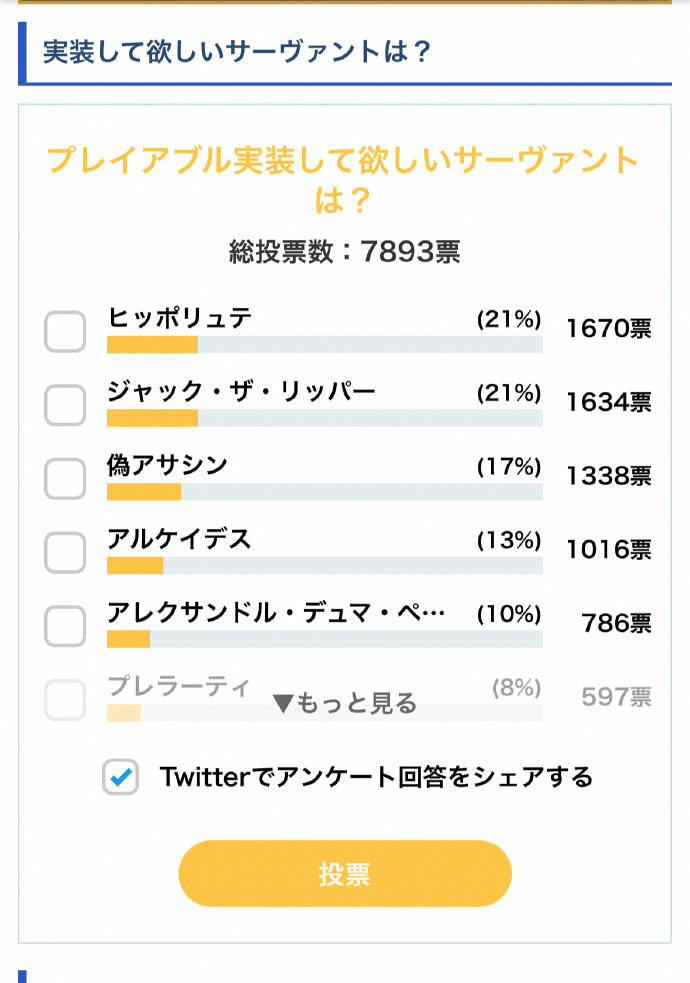Screen dimensions: 690x983
Task: Click the Twitterでアンケート回答をシェアする label
Action: click(x=376, y=777)
